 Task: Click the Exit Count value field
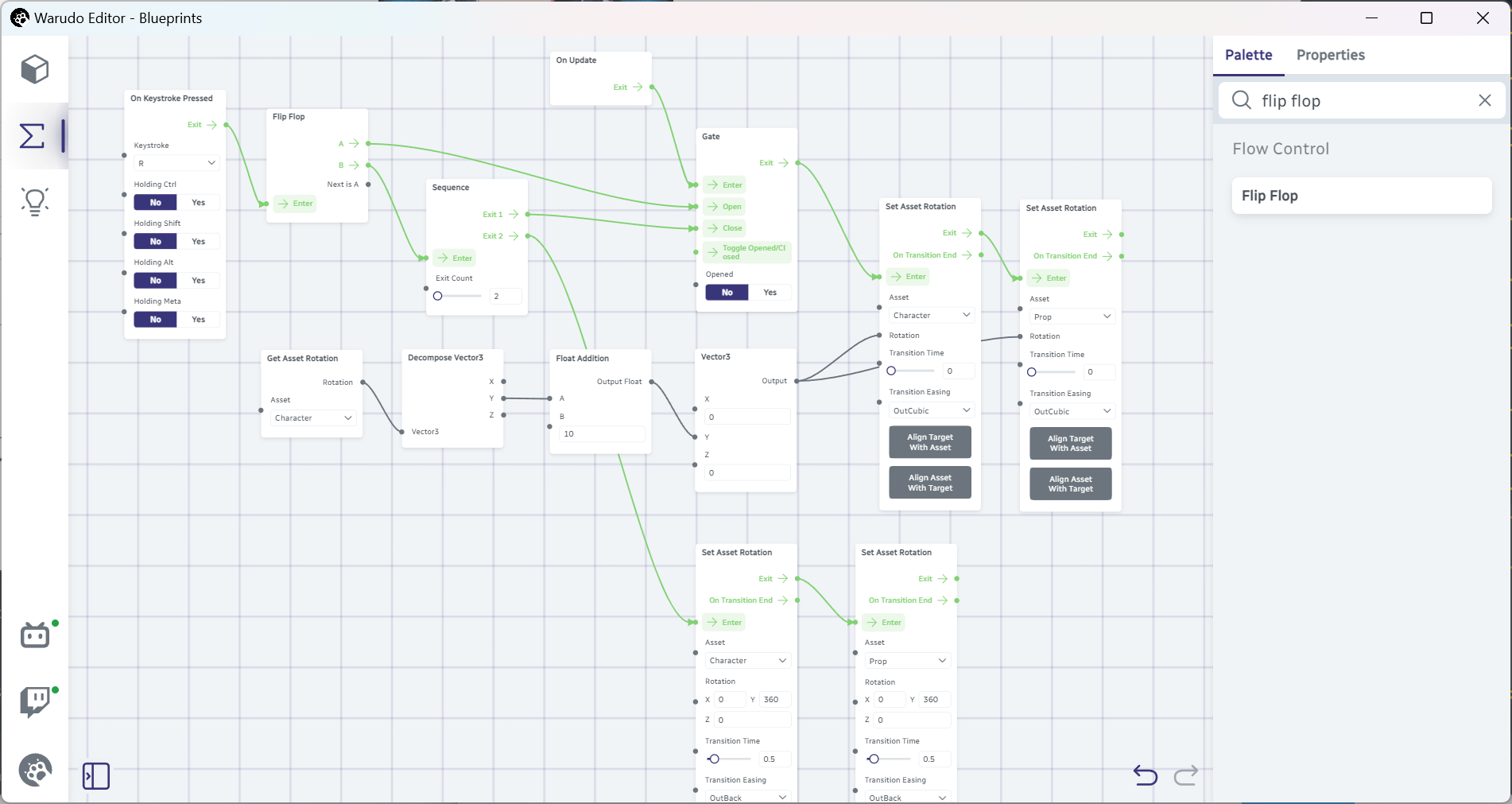506,297
